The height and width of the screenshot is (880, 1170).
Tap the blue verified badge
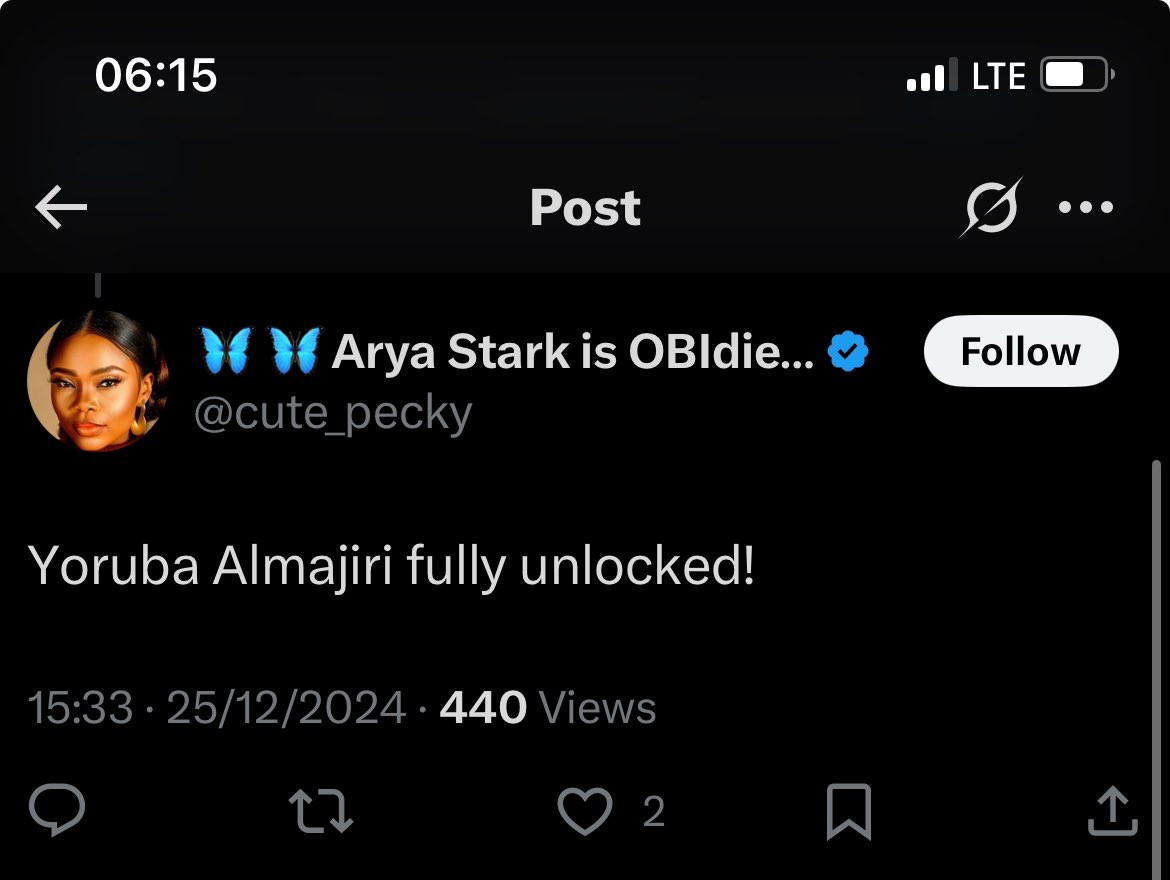point(848,352)
